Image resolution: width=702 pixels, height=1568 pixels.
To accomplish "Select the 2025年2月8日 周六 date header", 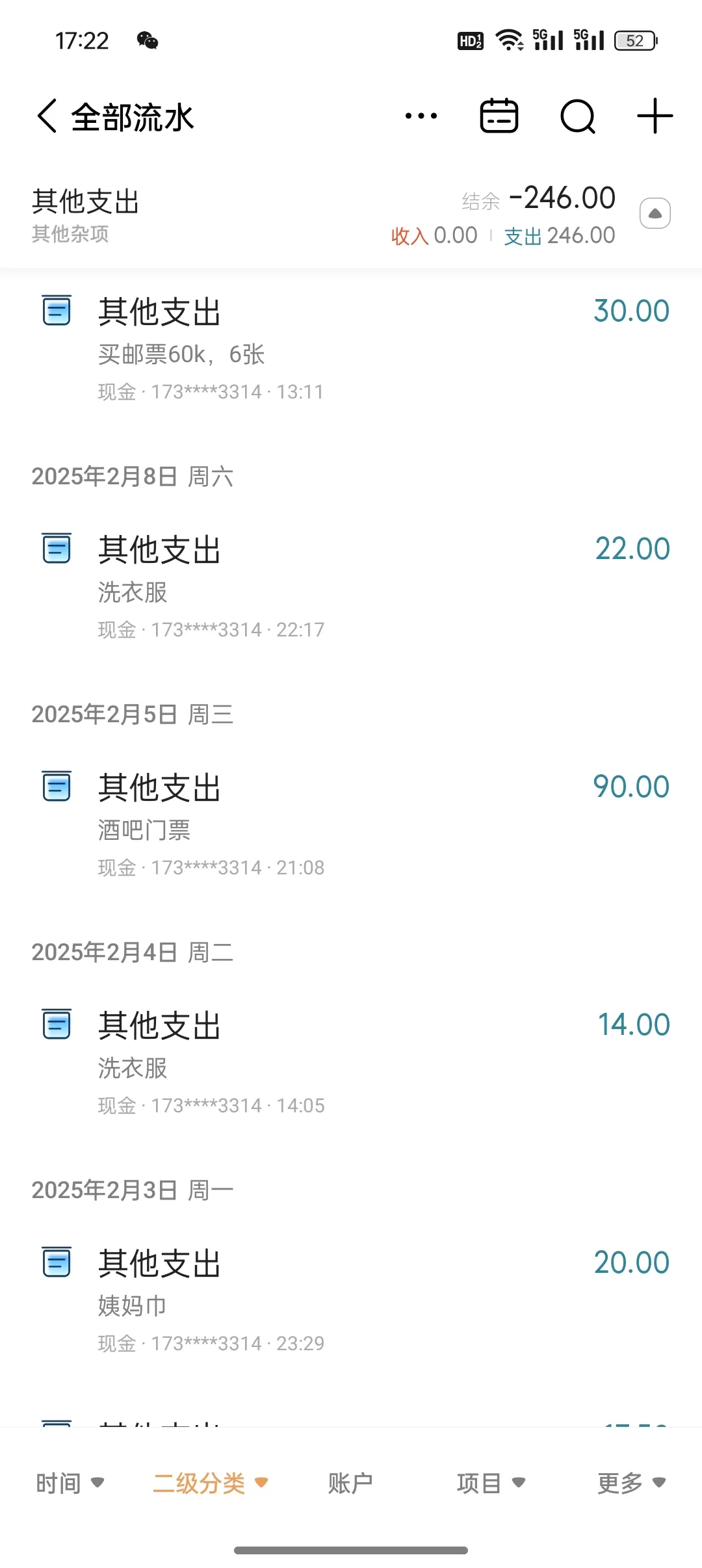I will click(133, 477).
